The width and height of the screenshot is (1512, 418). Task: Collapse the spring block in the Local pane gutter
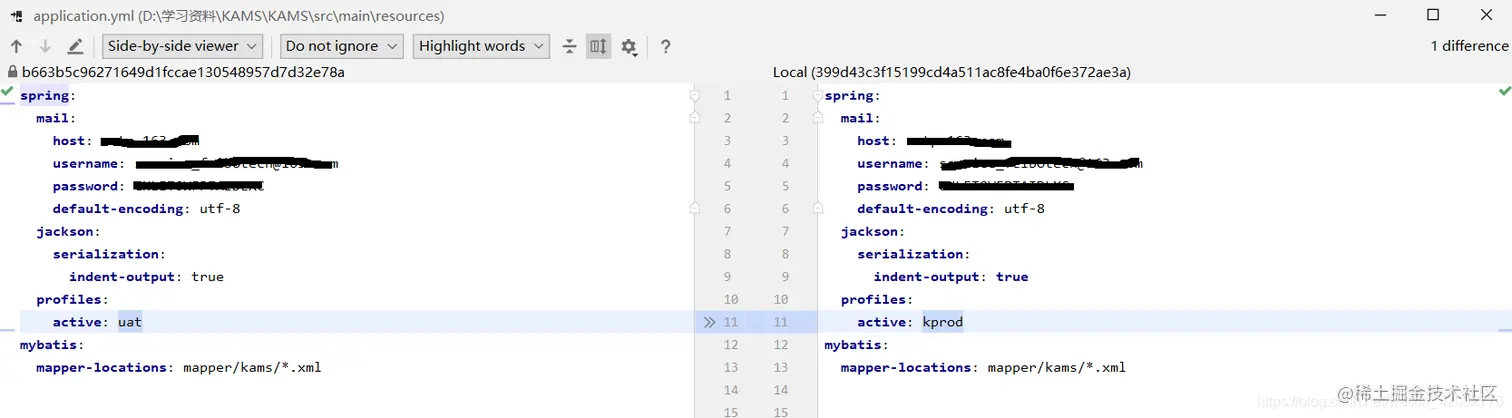click(x=818, y=96)
